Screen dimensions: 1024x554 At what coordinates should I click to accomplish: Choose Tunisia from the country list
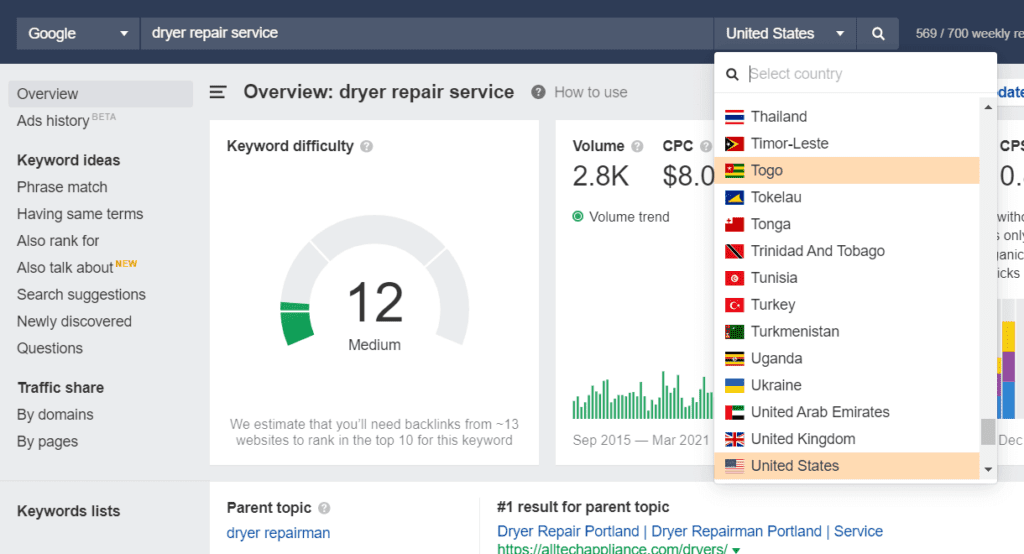point(846,278)
